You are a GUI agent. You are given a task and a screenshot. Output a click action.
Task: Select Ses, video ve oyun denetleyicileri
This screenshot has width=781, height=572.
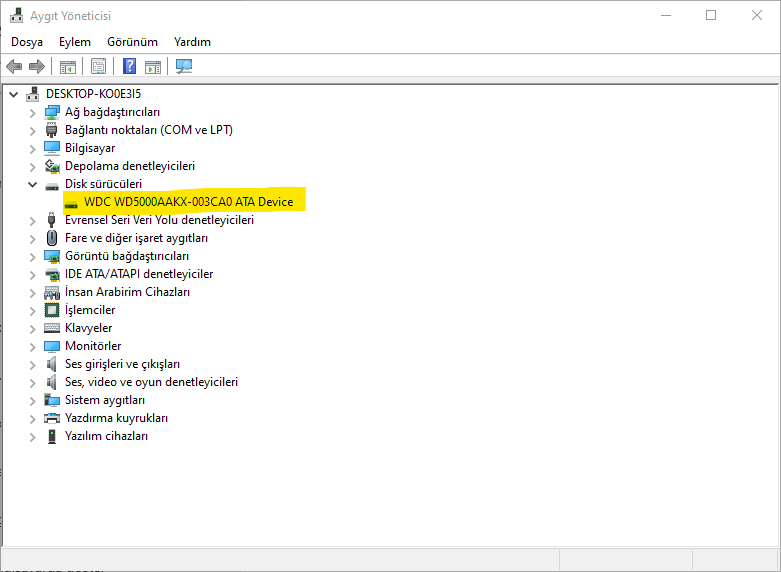(x=151, y=382)
